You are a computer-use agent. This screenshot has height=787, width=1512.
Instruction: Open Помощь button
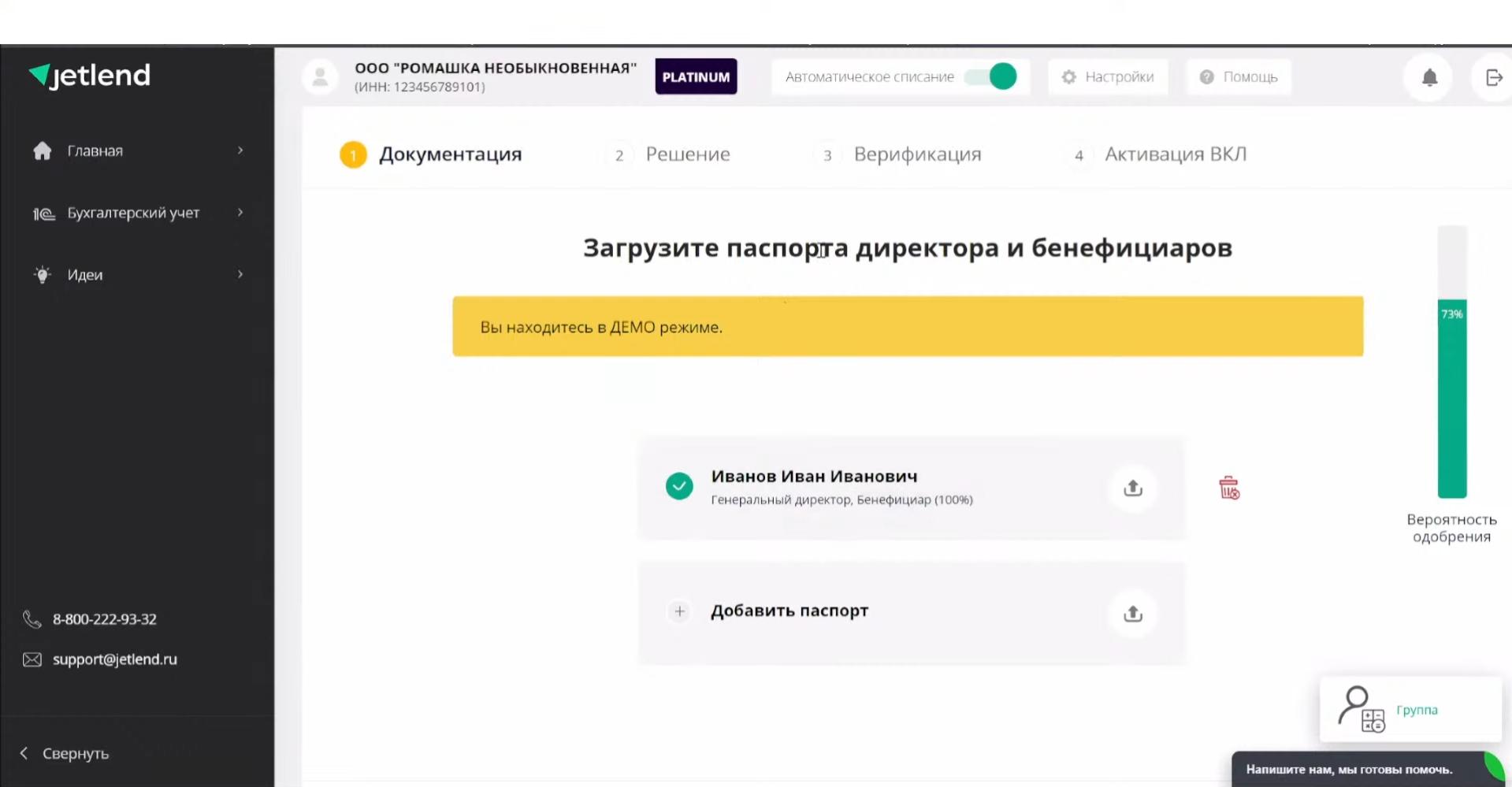click(x=1239, y=77)
